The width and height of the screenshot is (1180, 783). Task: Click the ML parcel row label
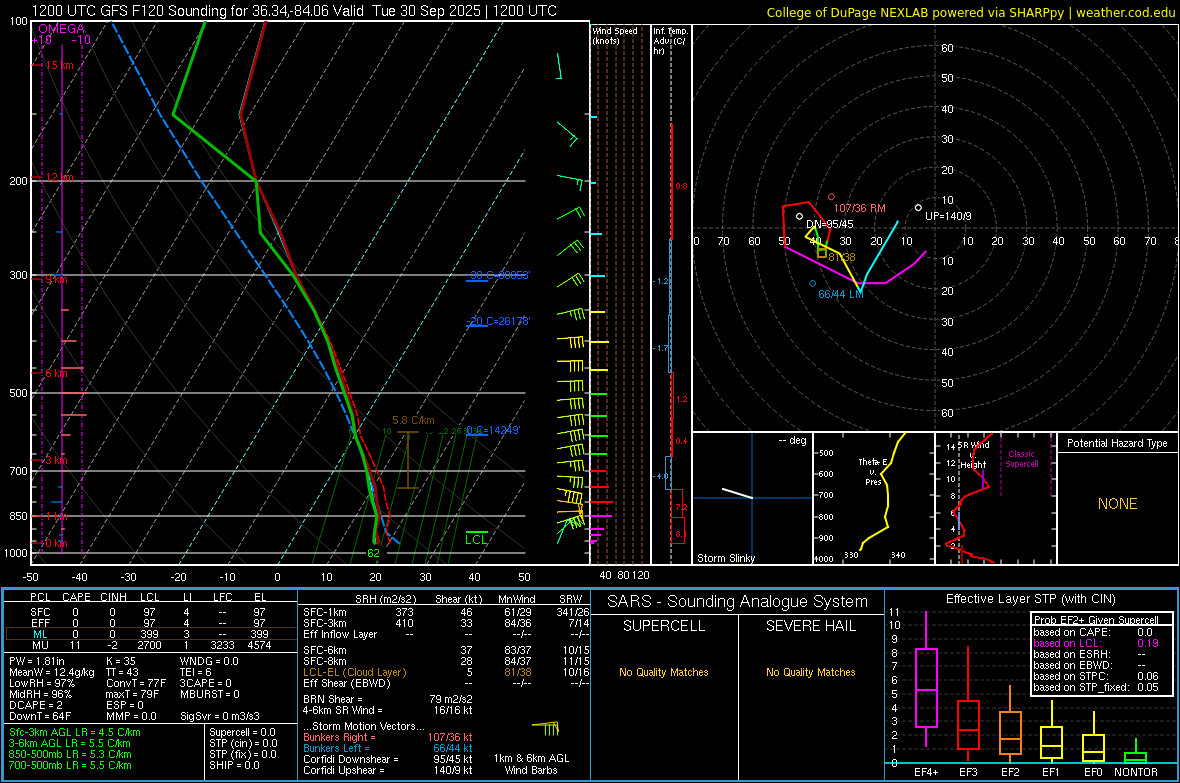[40, 635]
